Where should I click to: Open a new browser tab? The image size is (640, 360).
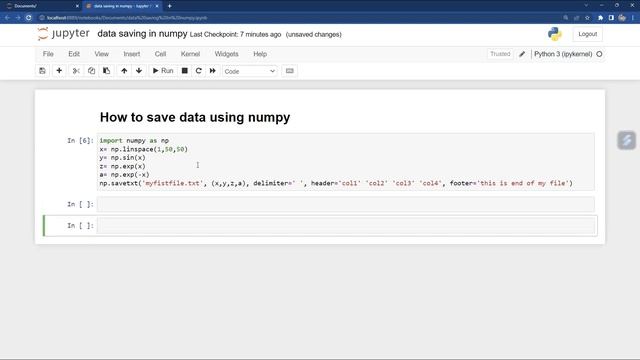point(169,6)
